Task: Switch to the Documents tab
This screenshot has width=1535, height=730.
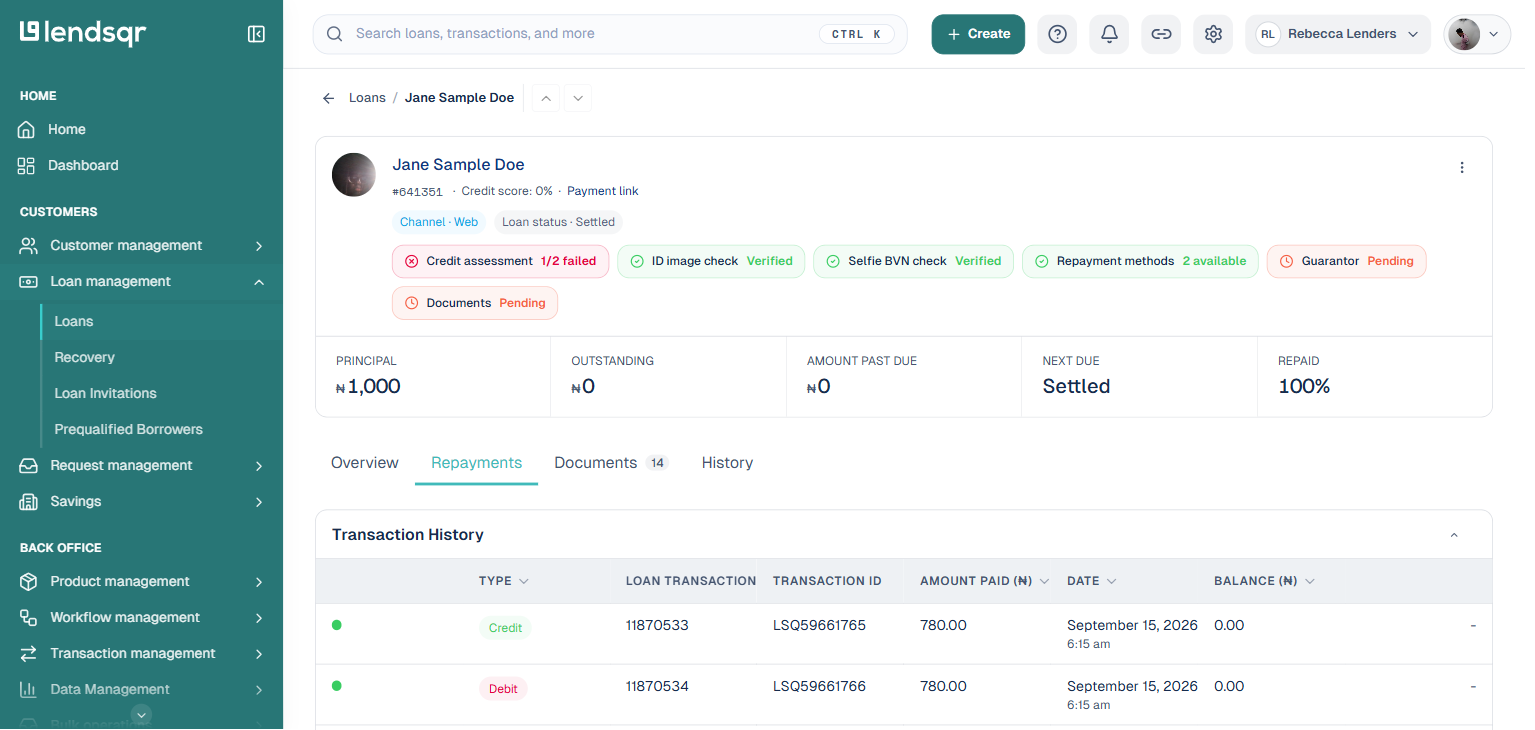Action: pyautogui.click(x=611, y=463)
